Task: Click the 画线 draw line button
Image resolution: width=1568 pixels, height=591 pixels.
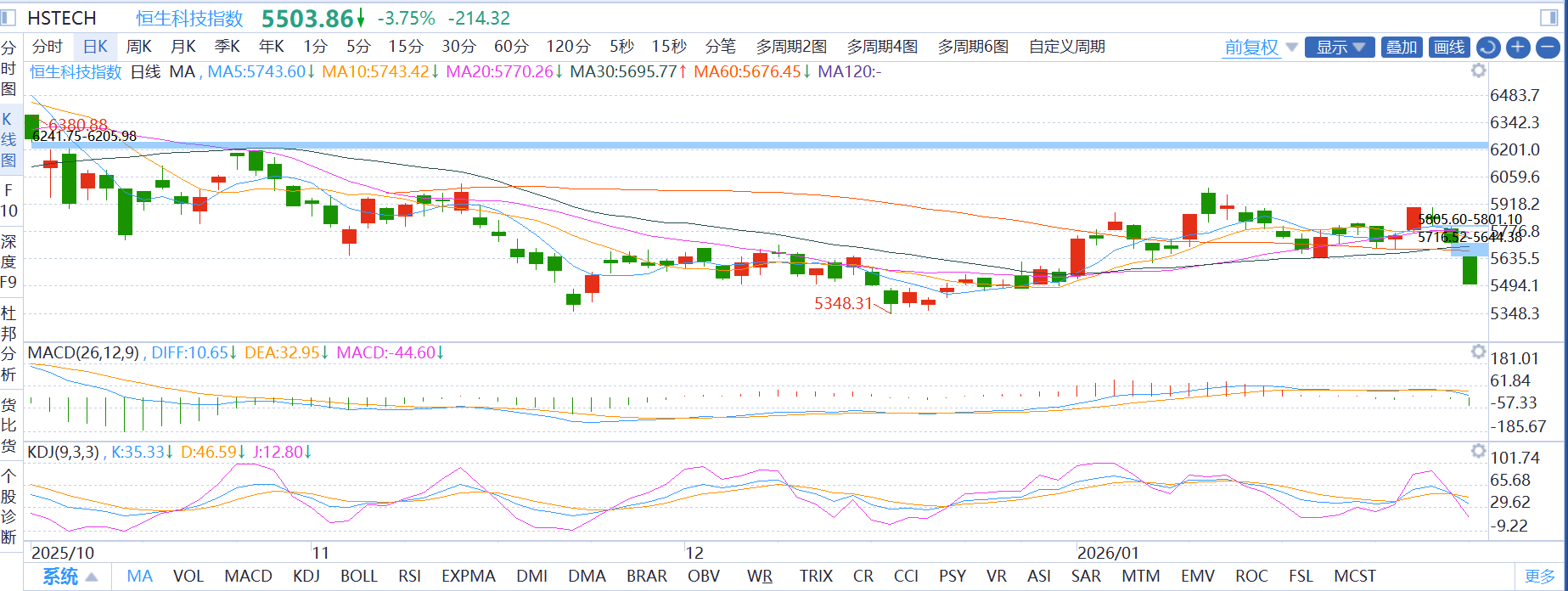Action: (1450, 48)
